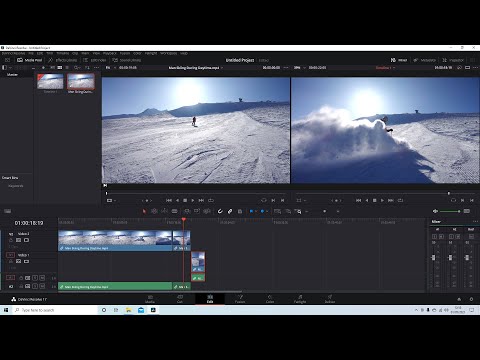480x360 pixels.
Task: Open the Inspector panel
Action: pos(453,60)
